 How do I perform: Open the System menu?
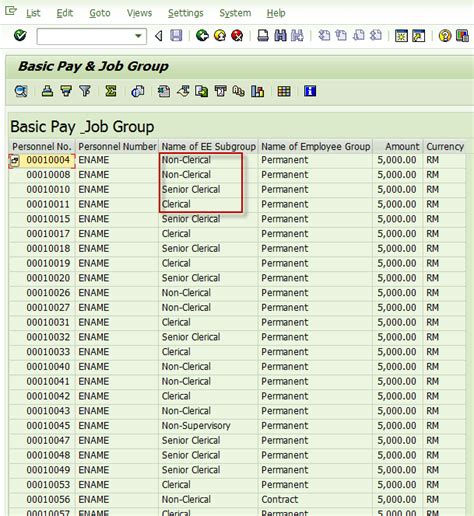[235, 13]
